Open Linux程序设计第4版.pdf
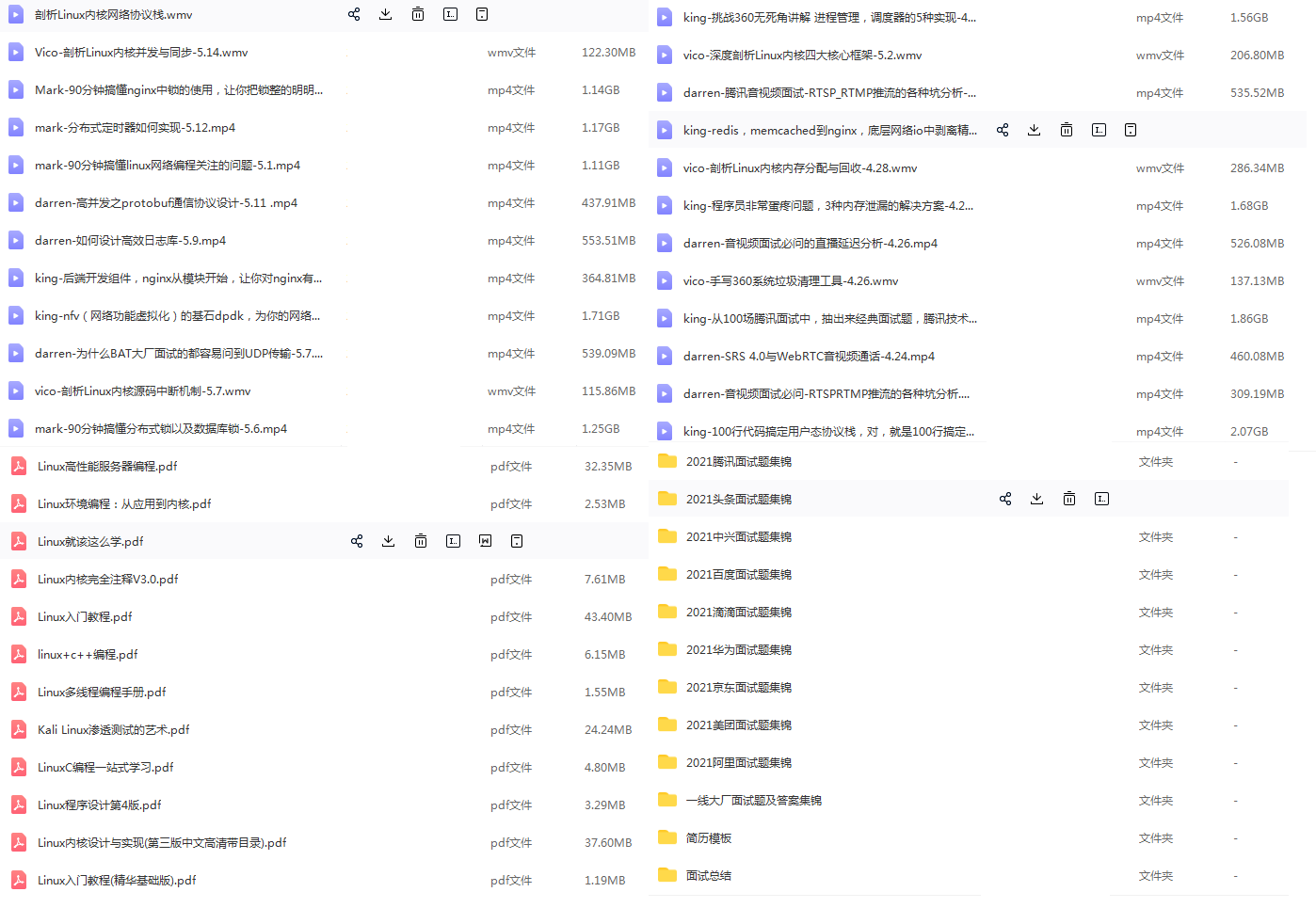Viewport: 1316px width, 908px height. (x=100, y=804)
